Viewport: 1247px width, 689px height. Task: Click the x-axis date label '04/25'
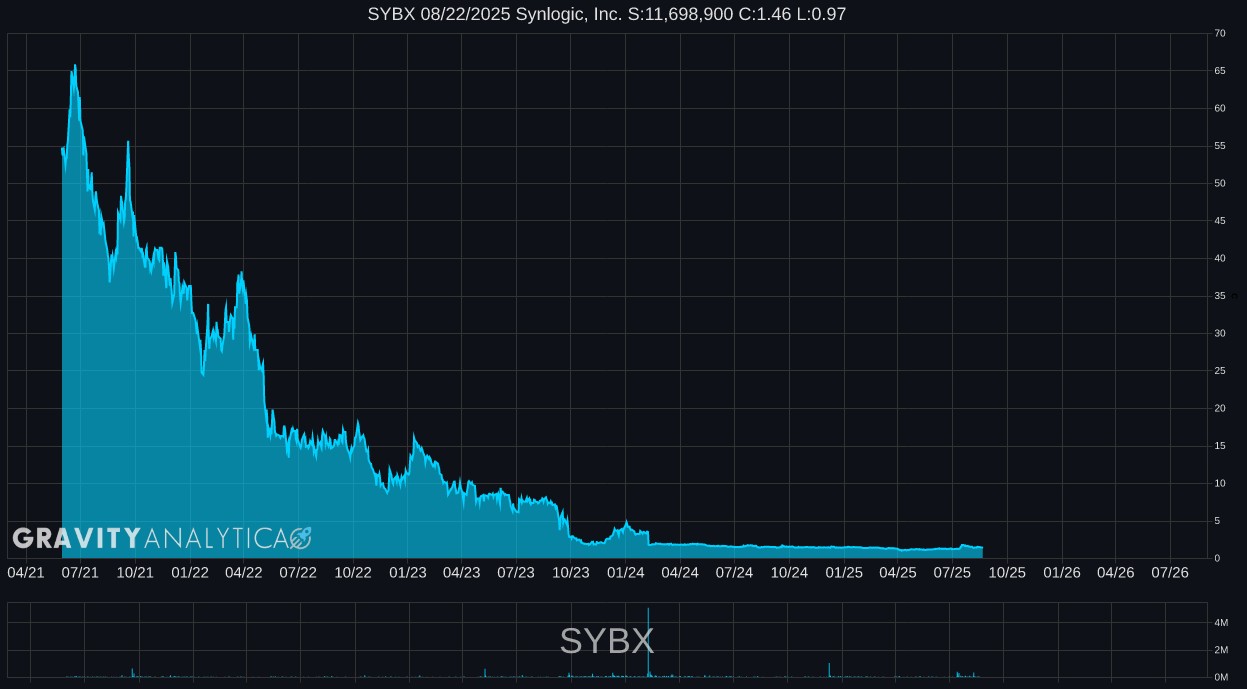(x=897, y=573)
